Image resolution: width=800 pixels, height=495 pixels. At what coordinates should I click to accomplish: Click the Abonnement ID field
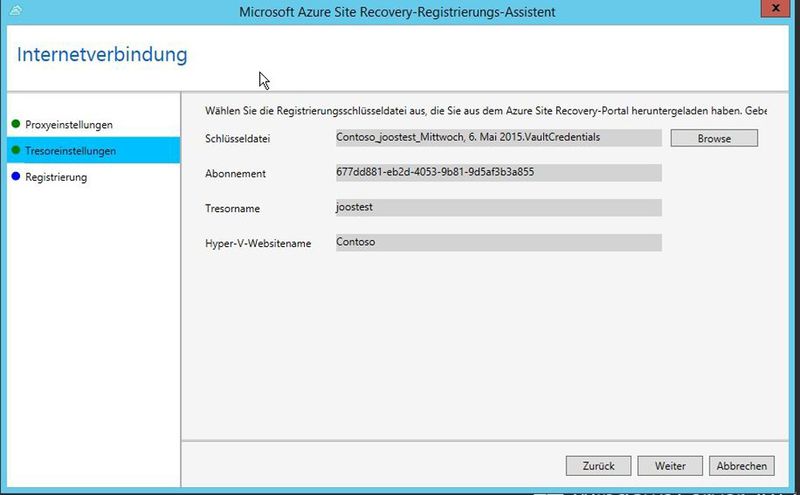tap(498, 172)
